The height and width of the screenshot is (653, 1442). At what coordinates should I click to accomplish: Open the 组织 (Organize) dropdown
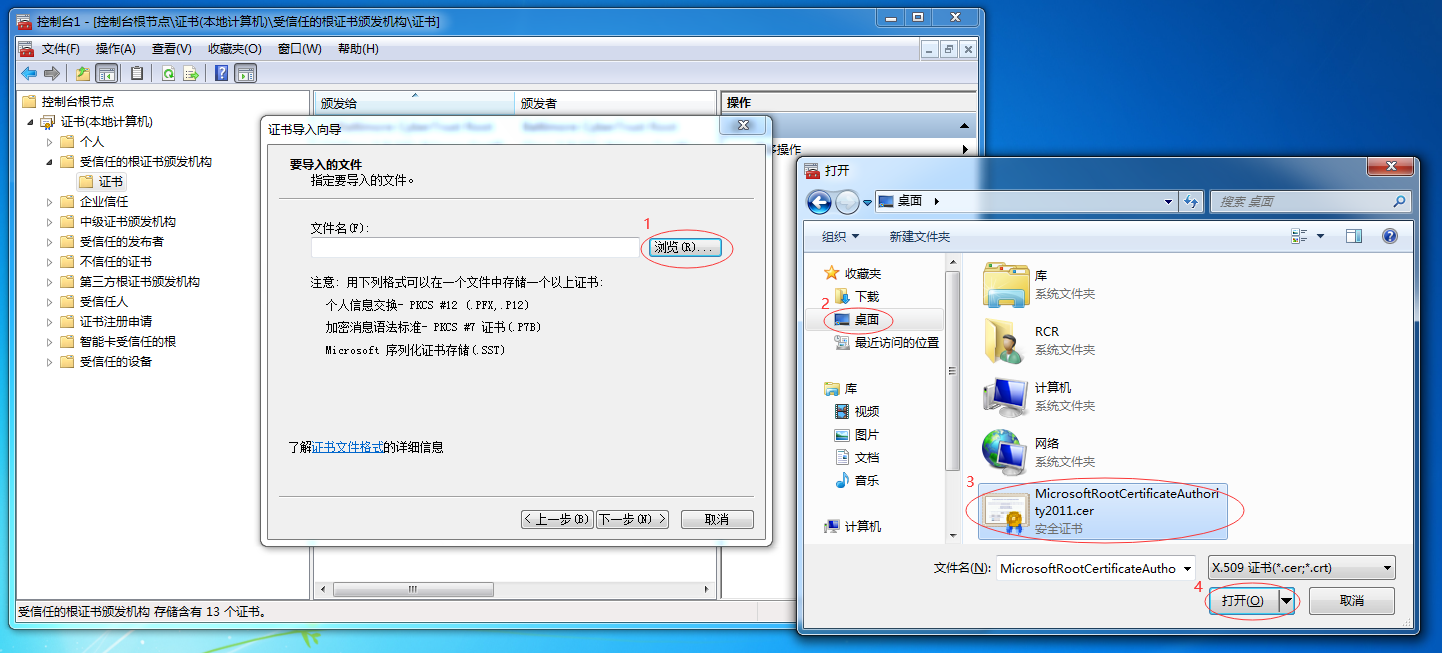(x=840, y=237)
